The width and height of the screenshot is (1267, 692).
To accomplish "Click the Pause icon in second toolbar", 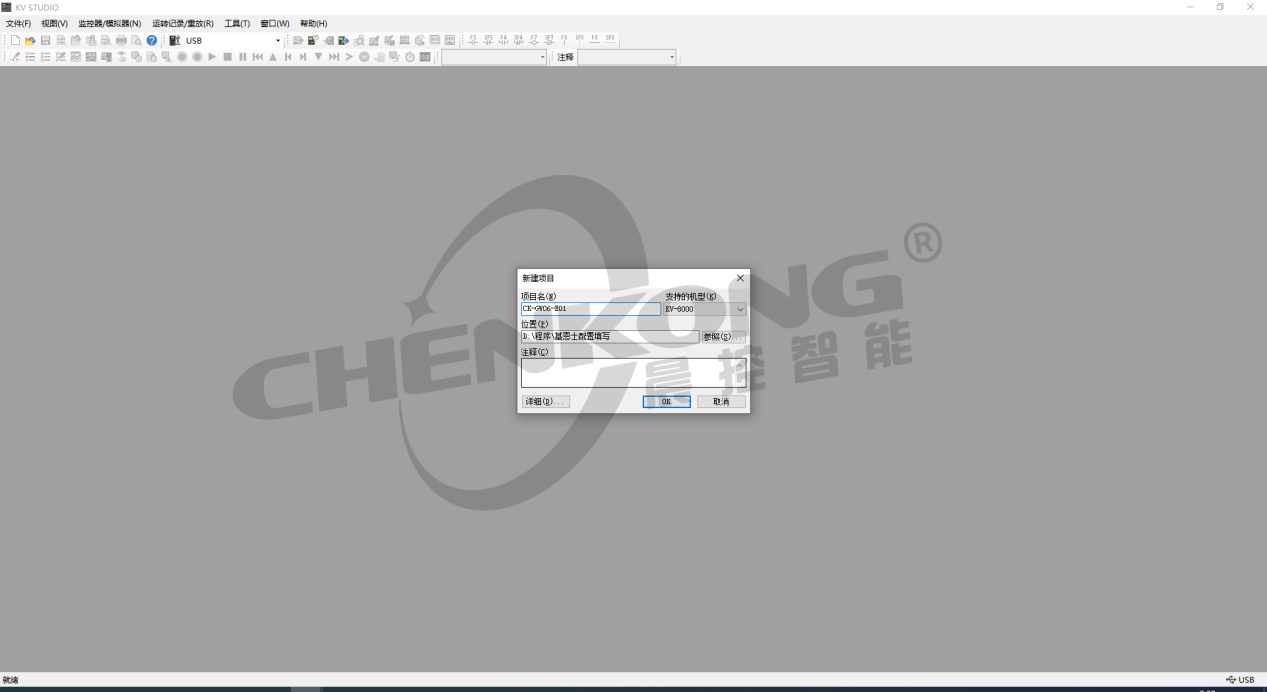I will coord(242,57).
